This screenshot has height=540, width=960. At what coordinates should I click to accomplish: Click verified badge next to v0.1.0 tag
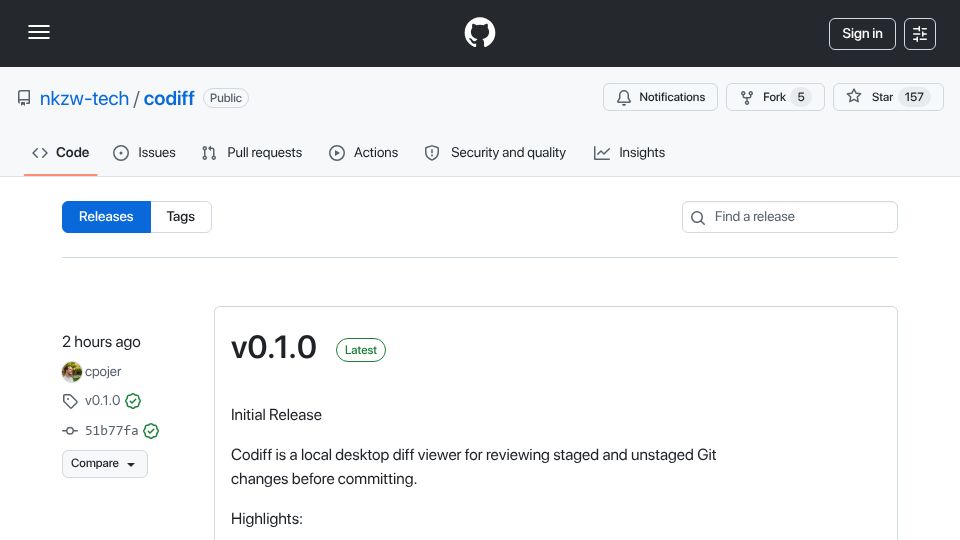click(x=133, y=401)
